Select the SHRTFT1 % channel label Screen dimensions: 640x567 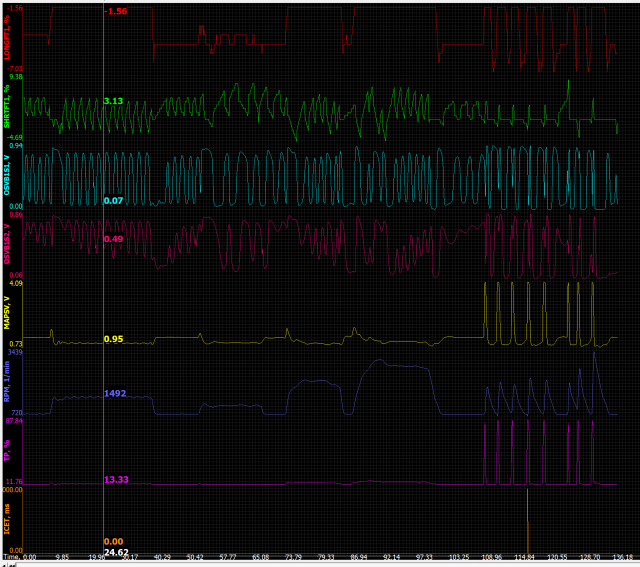[9, 107]
